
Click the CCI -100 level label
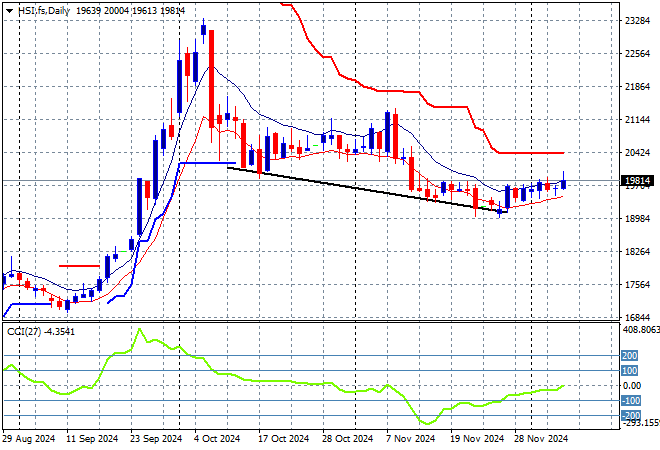(x=631, y=400)
